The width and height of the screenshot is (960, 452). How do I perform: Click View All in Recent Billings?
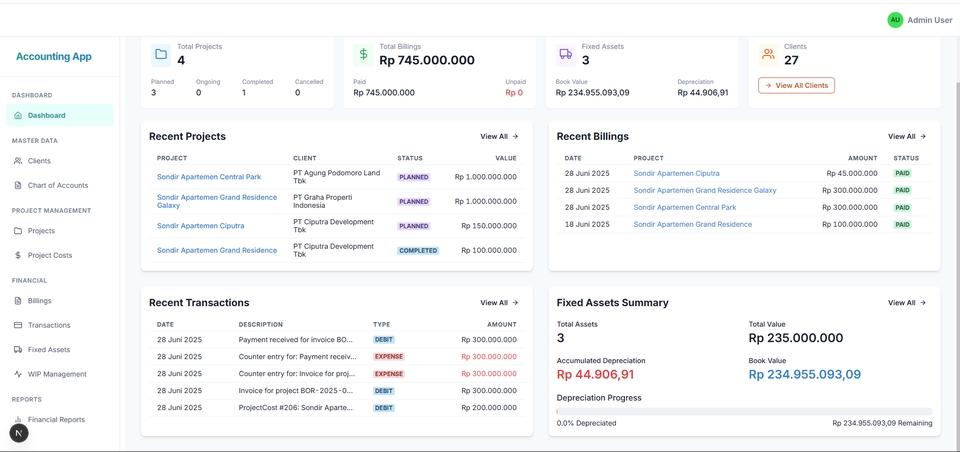point(907,137)
